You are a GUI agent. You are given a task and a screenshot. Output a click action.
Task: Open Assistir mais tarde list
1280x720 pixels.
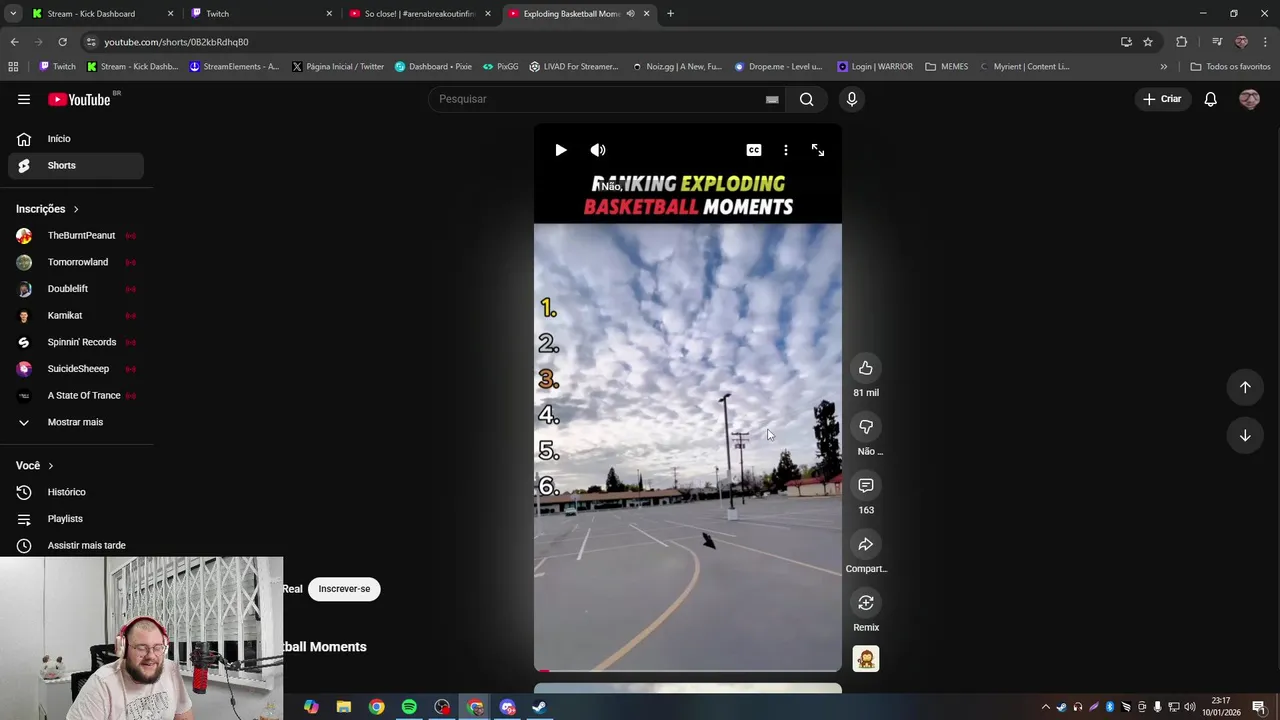pyautogui.click(x=76, y=545)
